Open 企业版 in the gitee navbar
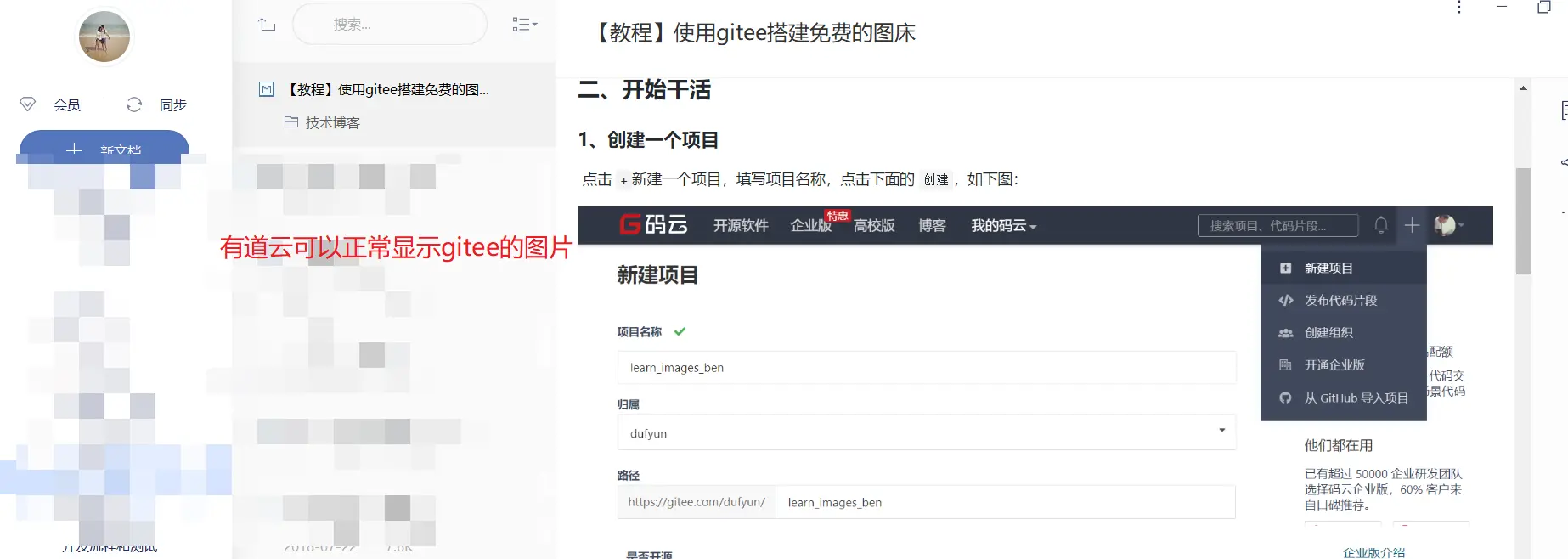Viewport: 1568px width, 559px height. [x=810, y=225]
